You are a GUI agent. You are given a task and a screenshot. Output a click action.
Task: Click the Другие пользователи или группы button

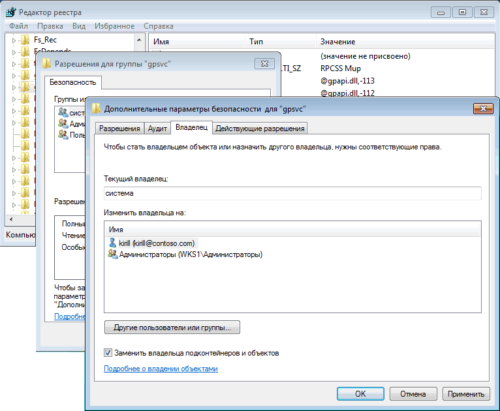point(172,327)
